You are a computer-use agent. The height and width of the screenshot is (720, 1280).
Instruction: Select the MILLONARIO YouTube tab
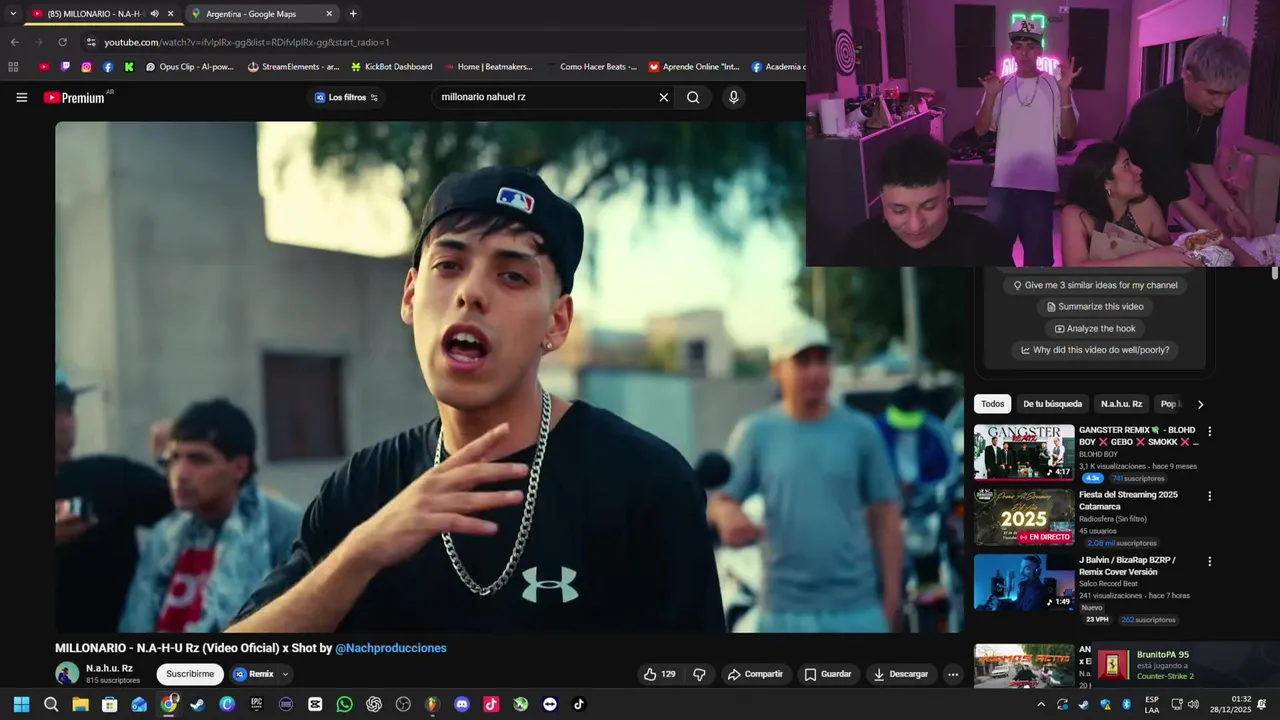pyautogui.click(x=103, y=14)
